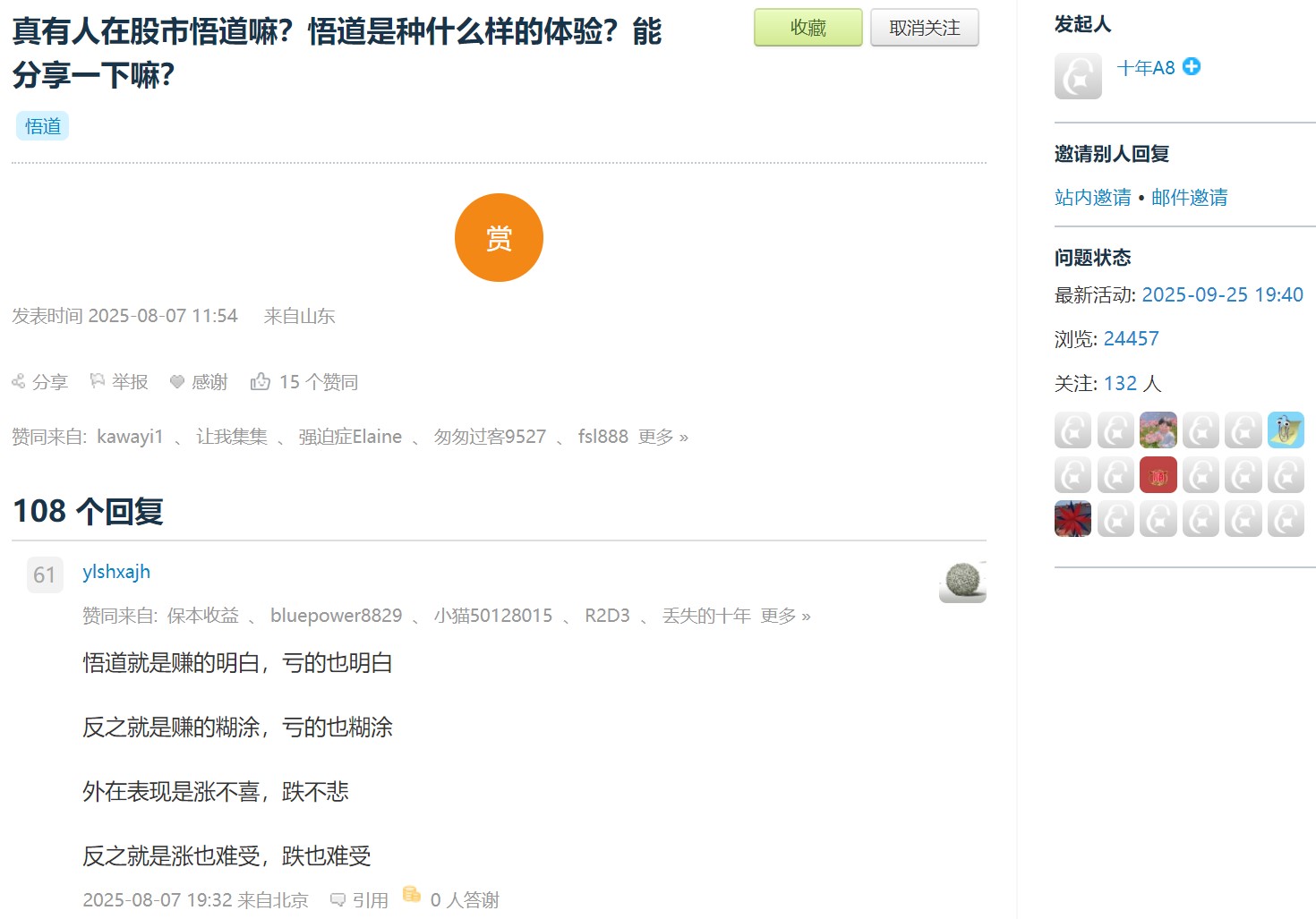Toggle follow with 取消关注 button
The height and width of the screenshot is (919, 1316).
(x=924, y=28)
